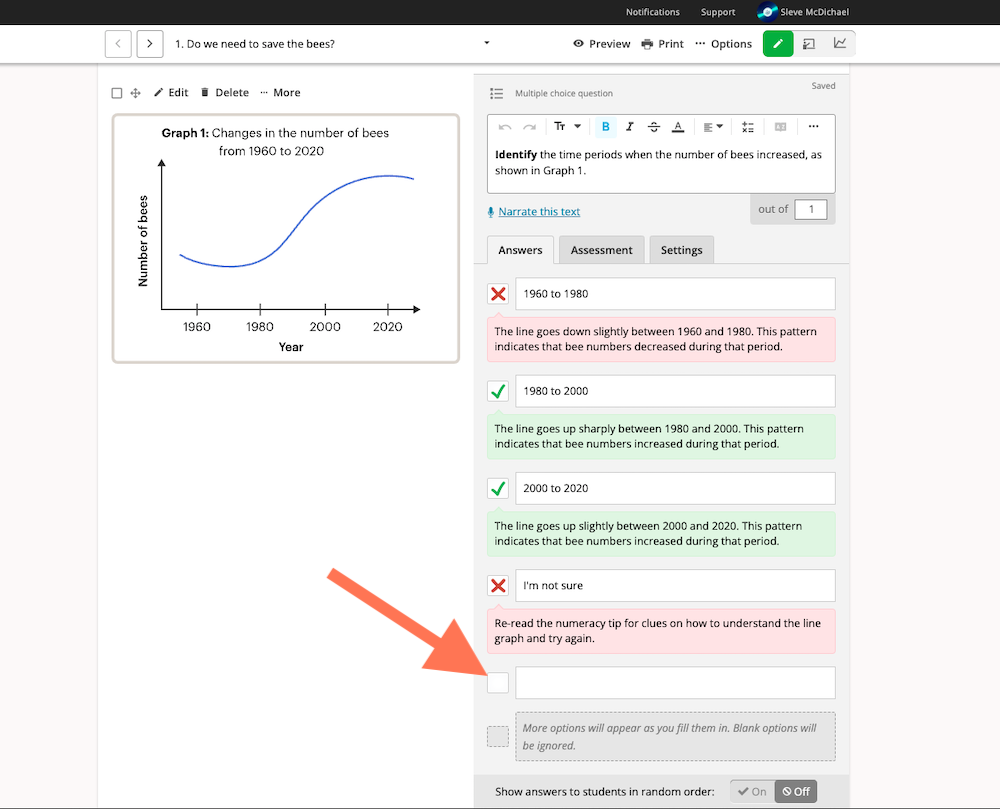This screenshot has width=1000, height=809.
Task: Click the microphone icon beside Narrate
Action: (x=490, y=212)
